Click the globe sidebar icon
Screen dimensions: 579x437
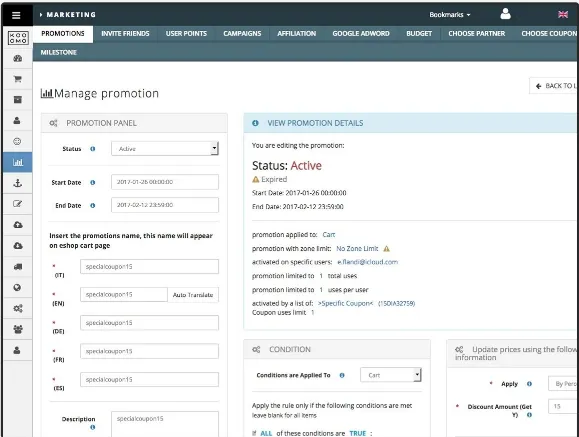pos(17,287)
